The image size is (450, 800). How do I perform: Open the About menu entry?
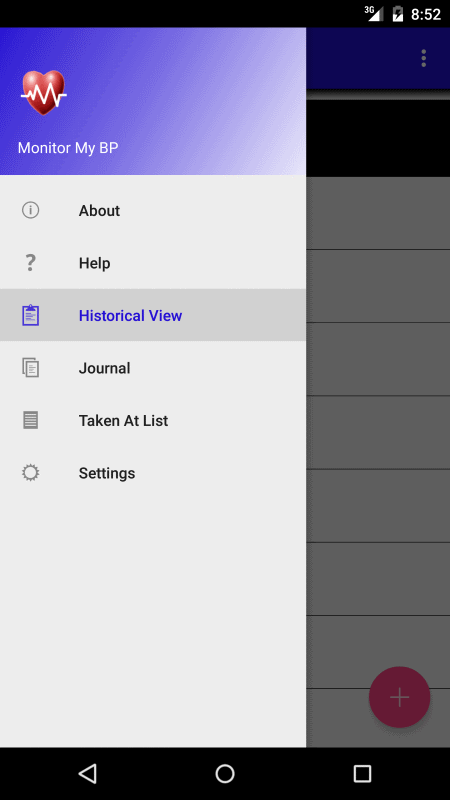click(x=153, y=210)
